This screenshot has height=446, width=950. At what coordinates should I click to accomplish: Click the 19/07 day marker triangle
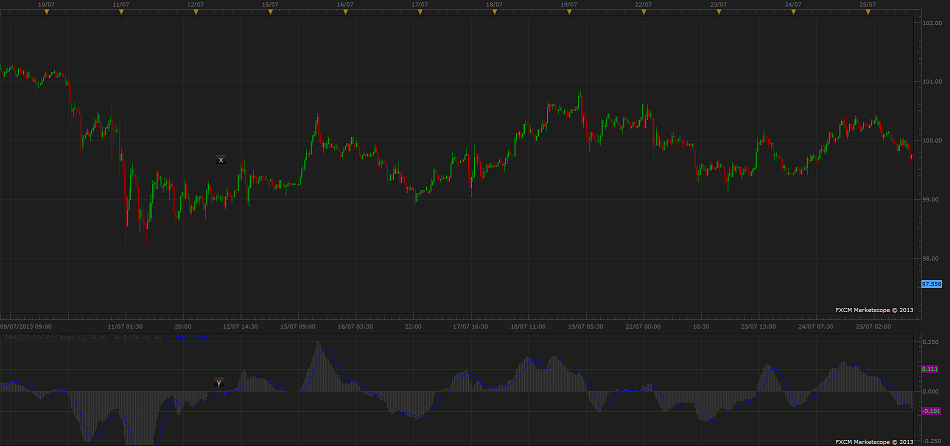point(569,13)
